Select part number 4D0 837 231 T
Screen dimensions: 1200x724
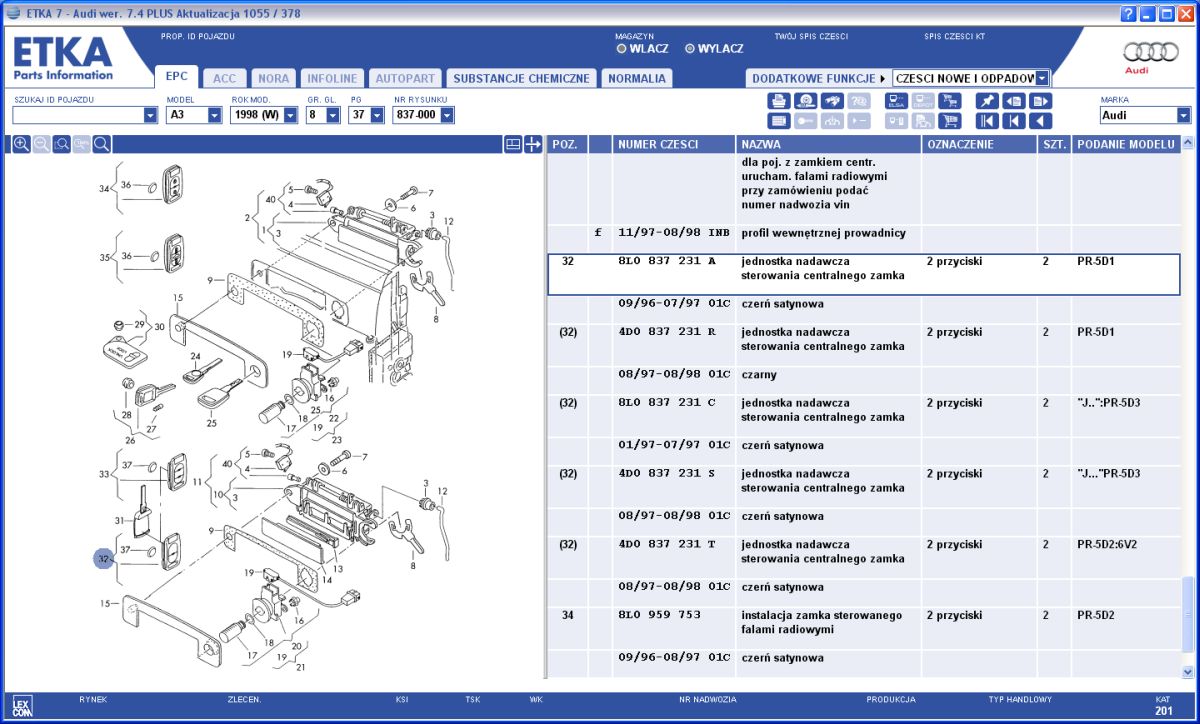pos(667,545)
